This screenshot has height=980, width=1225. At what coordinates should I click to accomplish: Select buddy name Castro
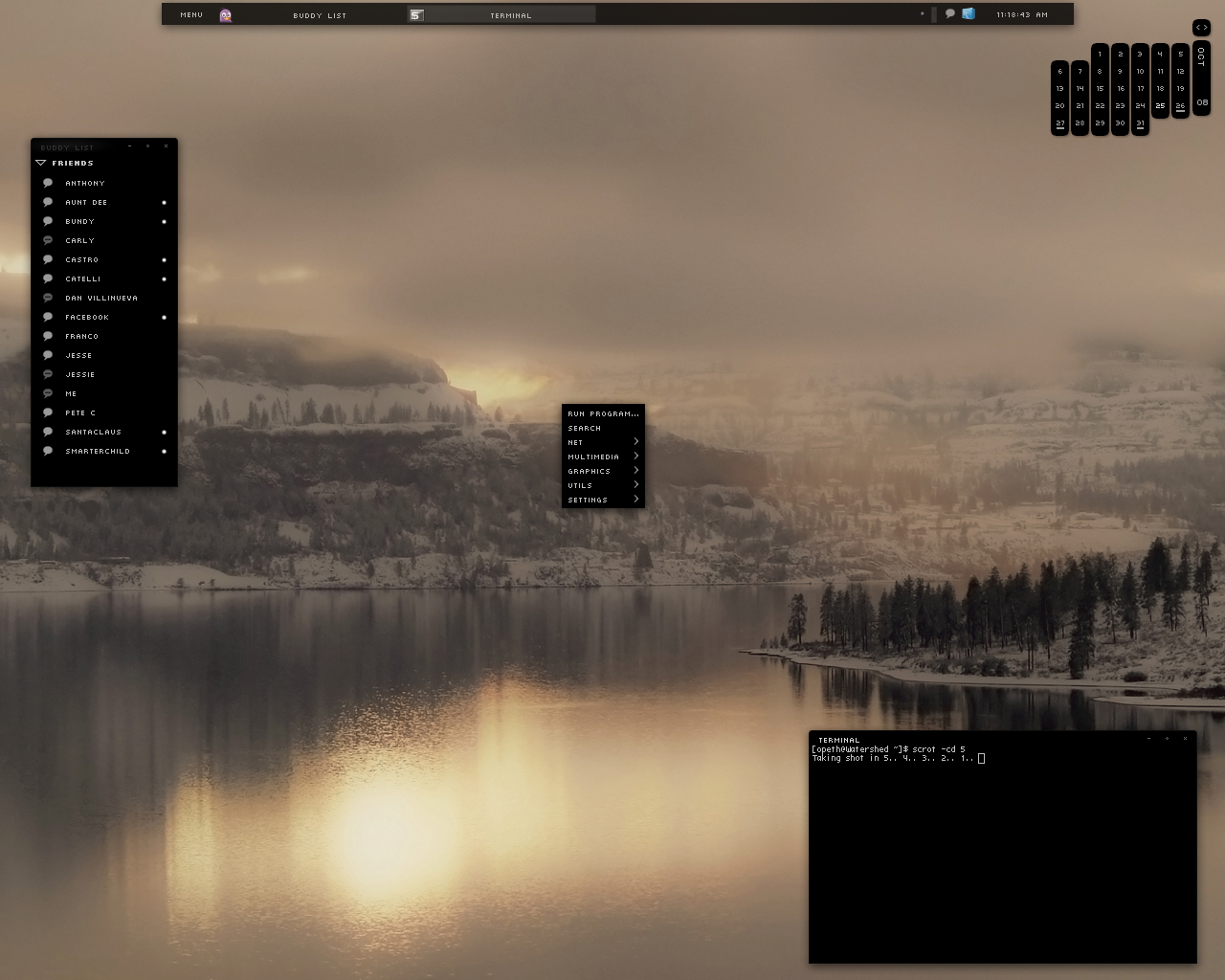(x=82, y=259)
